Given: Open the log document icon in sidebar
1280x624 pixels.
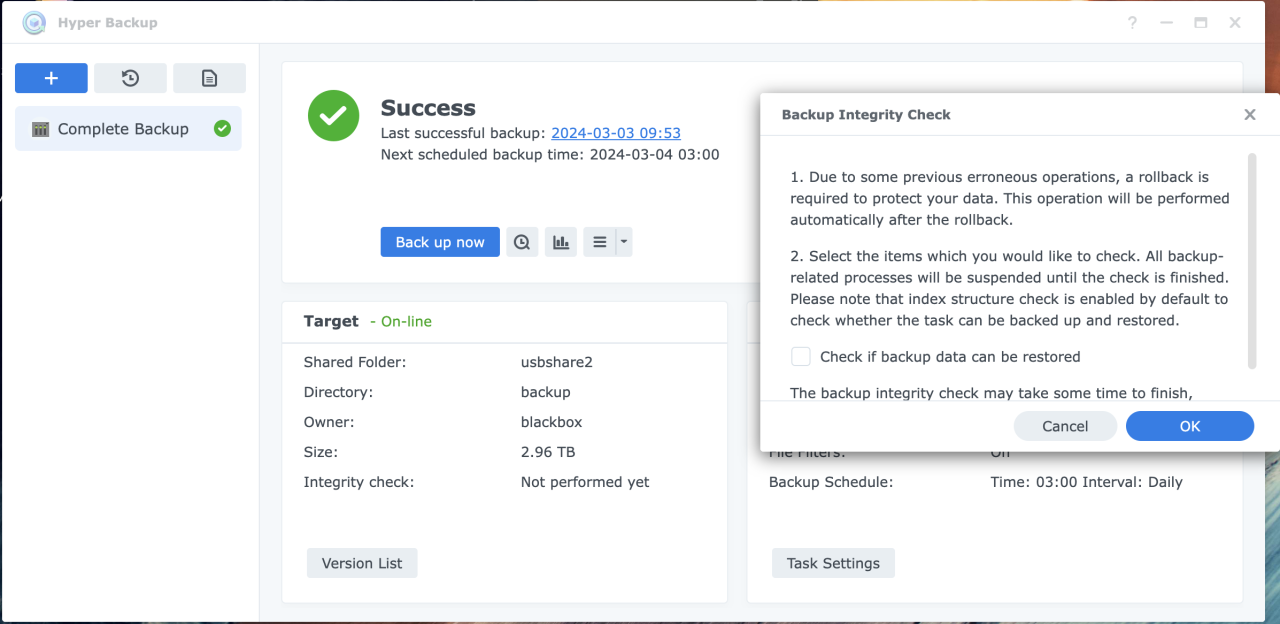Looking at the screenshot, I should [209, 78].
